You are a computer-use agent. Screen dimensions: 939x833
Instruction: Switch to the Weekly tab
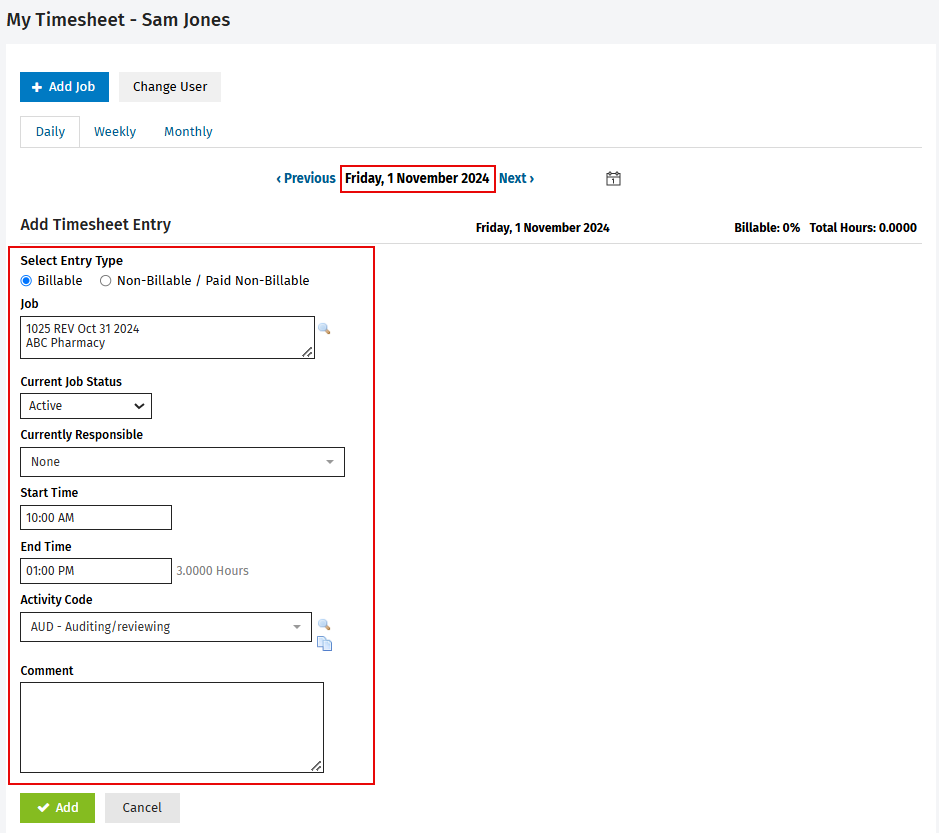coord(115,132)
